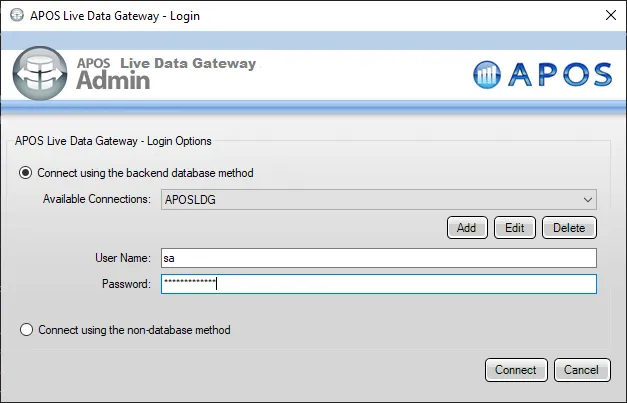Close the login dialog window
The image size is (627, 403).
610,14
